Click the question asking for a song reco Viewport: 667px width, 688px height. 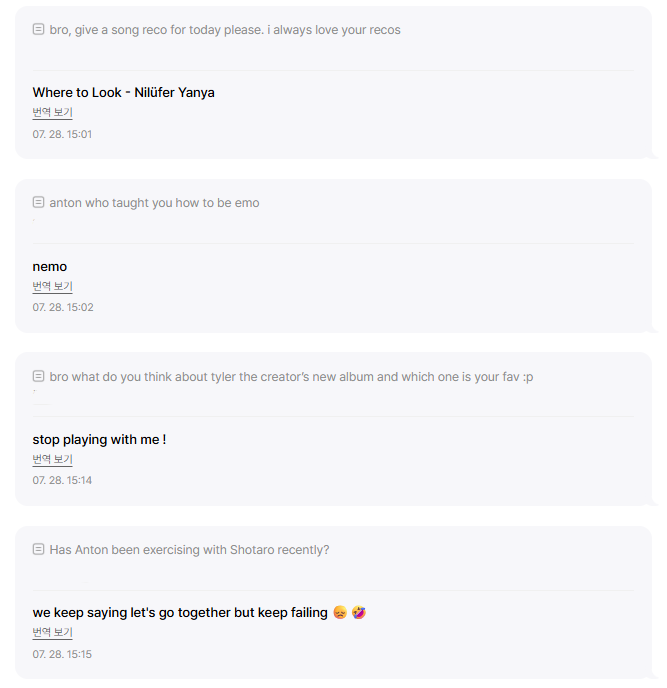pyautogui.click(x=225, y=30)
